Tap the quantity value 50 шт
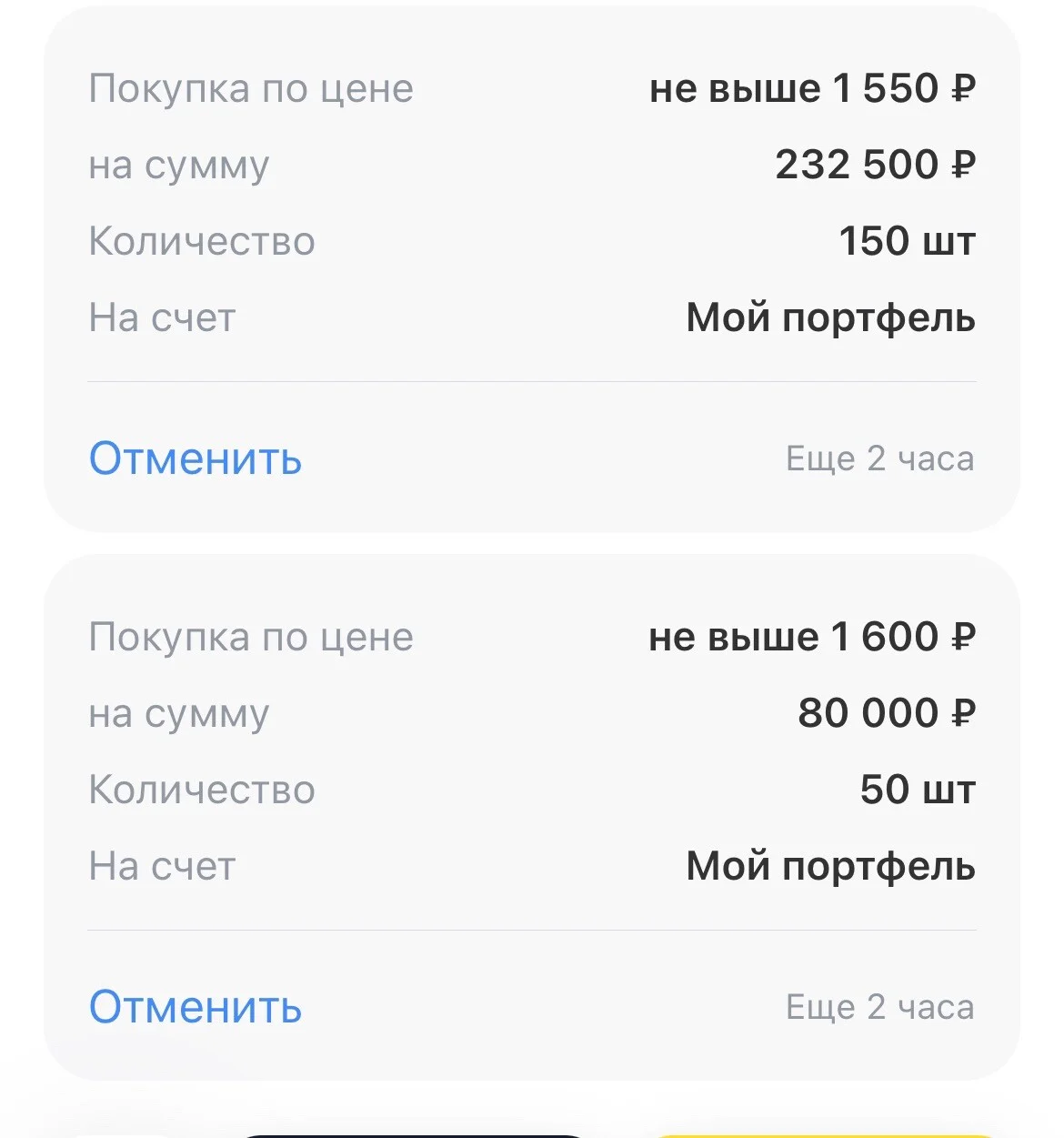 click(918, 790)
